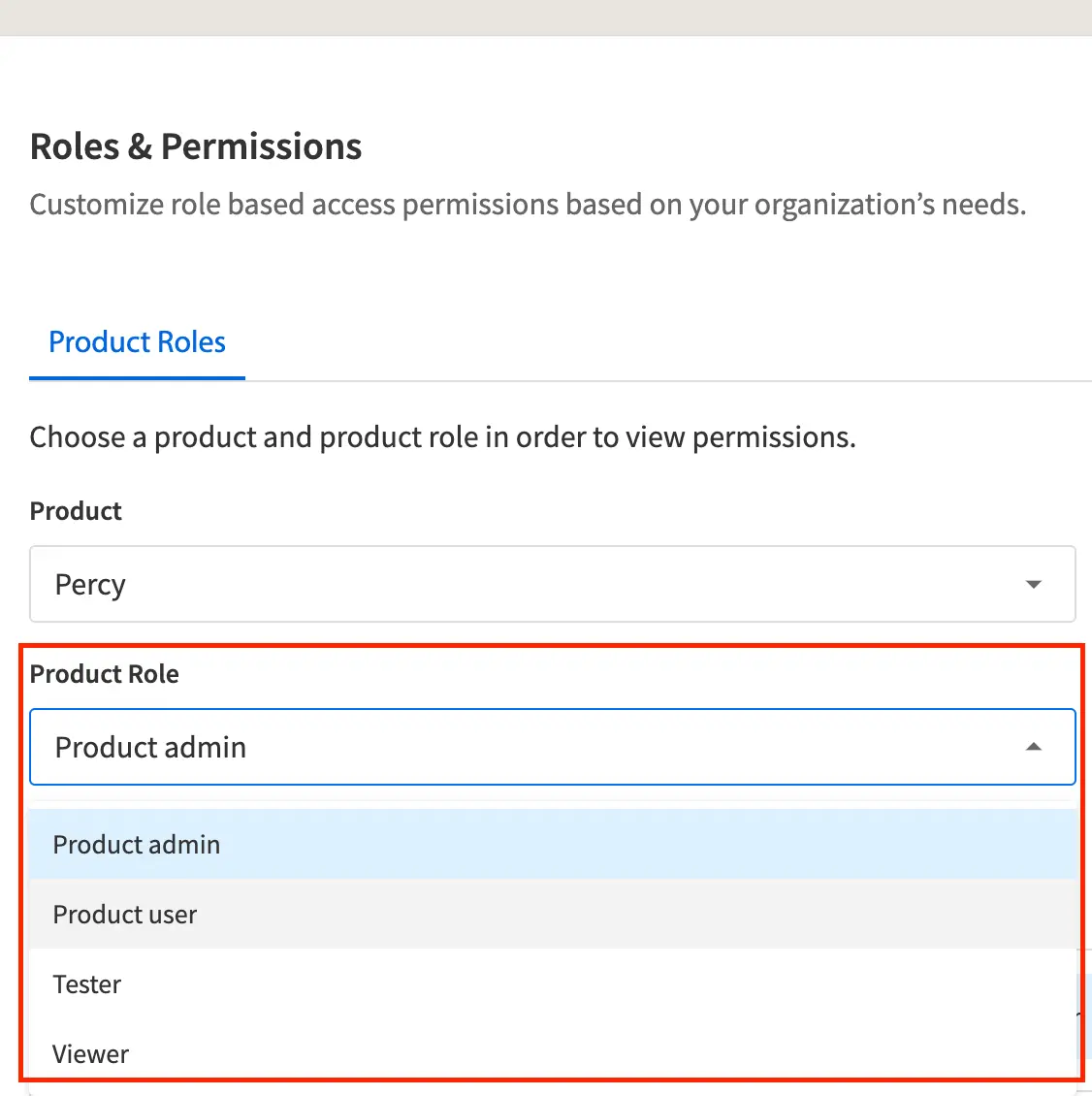Click the Product Role combo box field
1092x1096 pixels.
click(x=552, y=747)
